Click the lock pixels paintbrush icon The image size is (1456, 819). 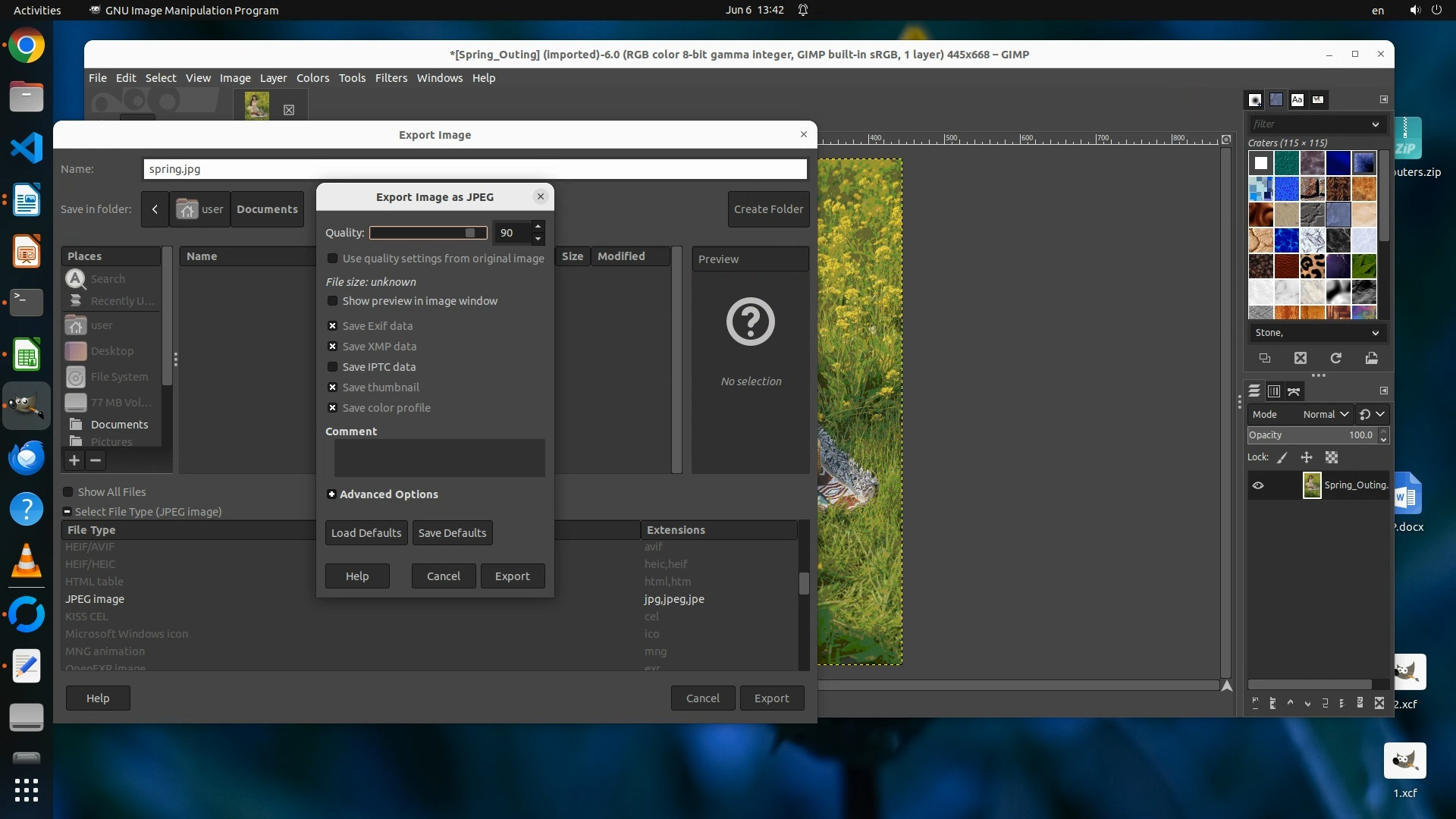pyautogui.click(x=1282, y=457)
